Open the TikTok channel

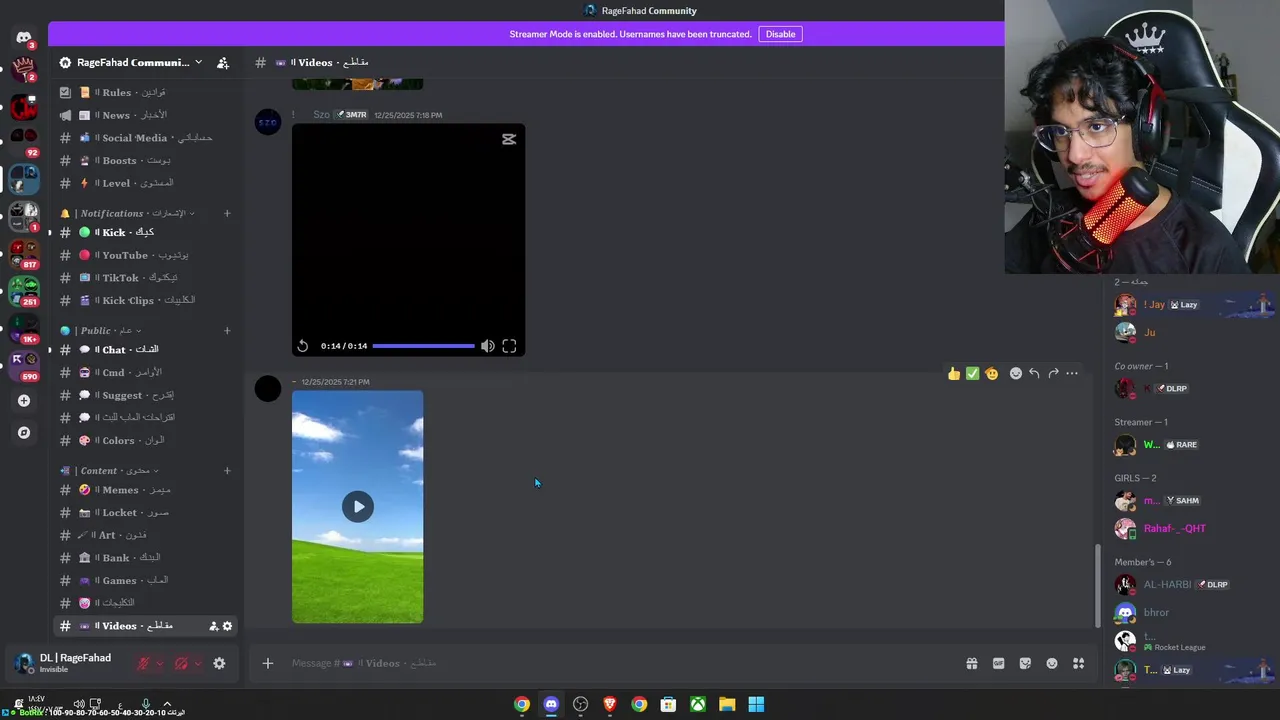click(145, 277)
